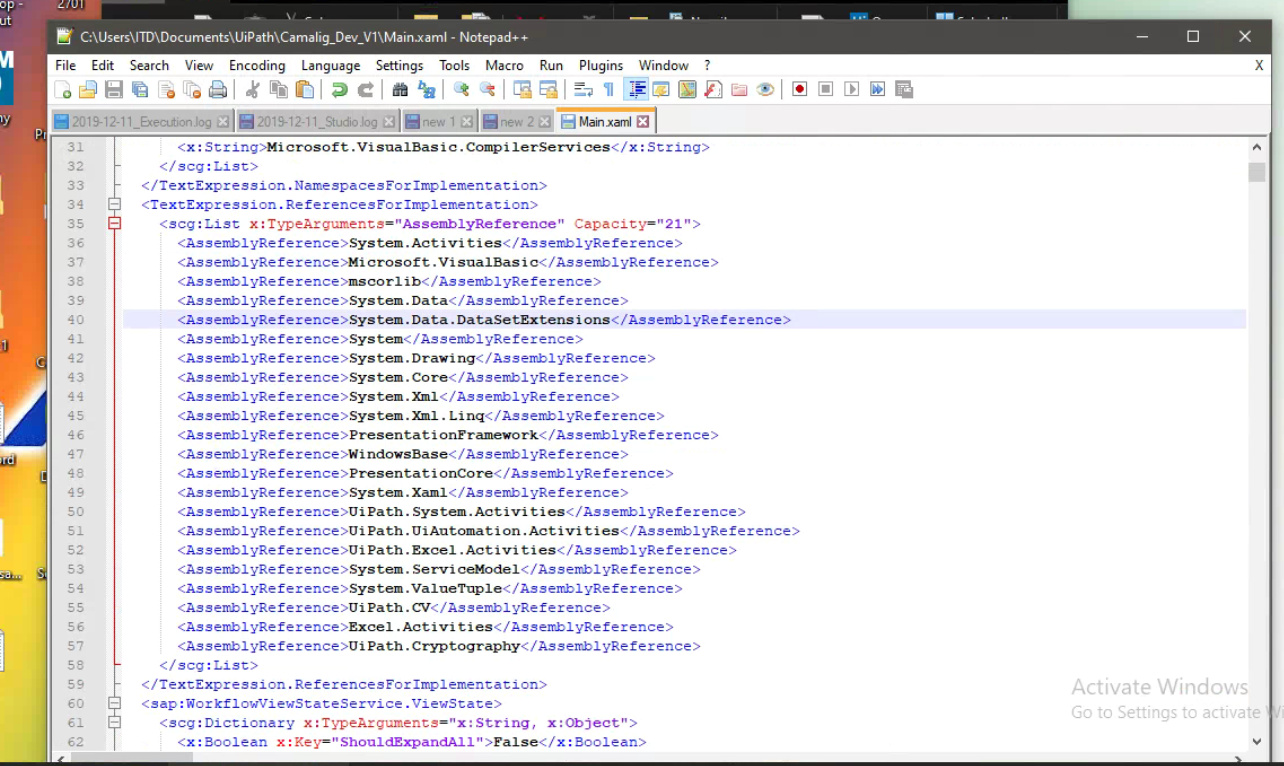The image size is (1284, 766).
Task: Collapse the fold marker on line 34
Action: click(114, 204)
